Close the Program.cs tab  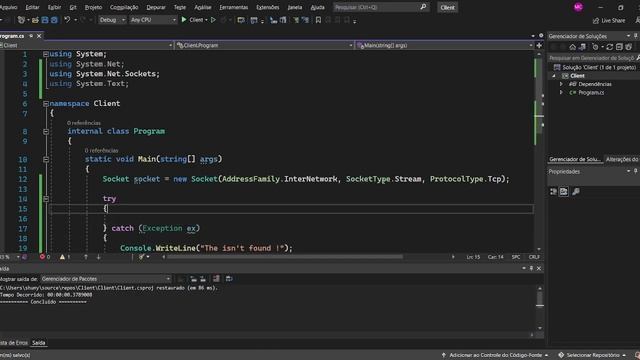pyautogui.click(x=39, y=36)
